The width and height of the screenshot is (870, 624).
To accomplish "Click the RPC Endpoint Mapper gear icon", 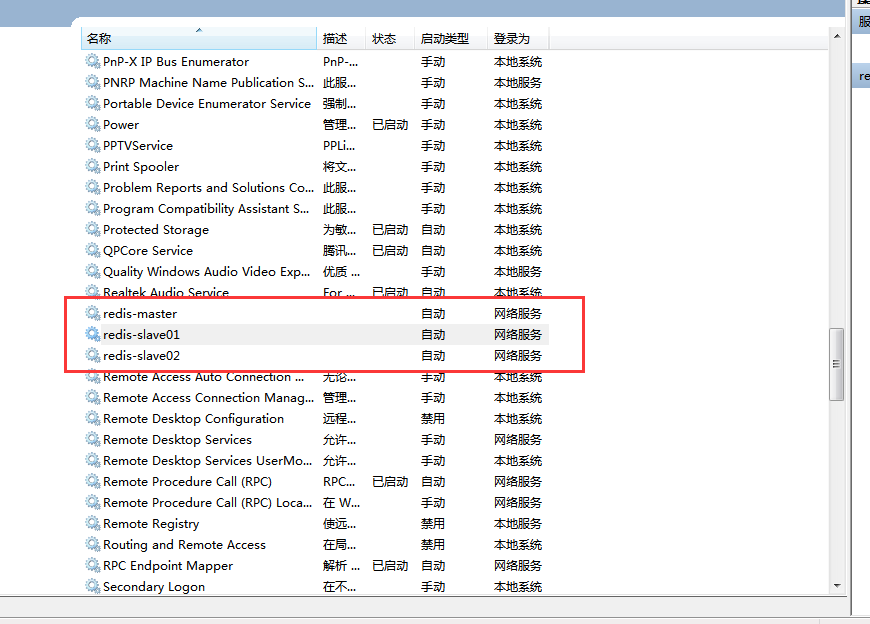I will tap(93, 565).
